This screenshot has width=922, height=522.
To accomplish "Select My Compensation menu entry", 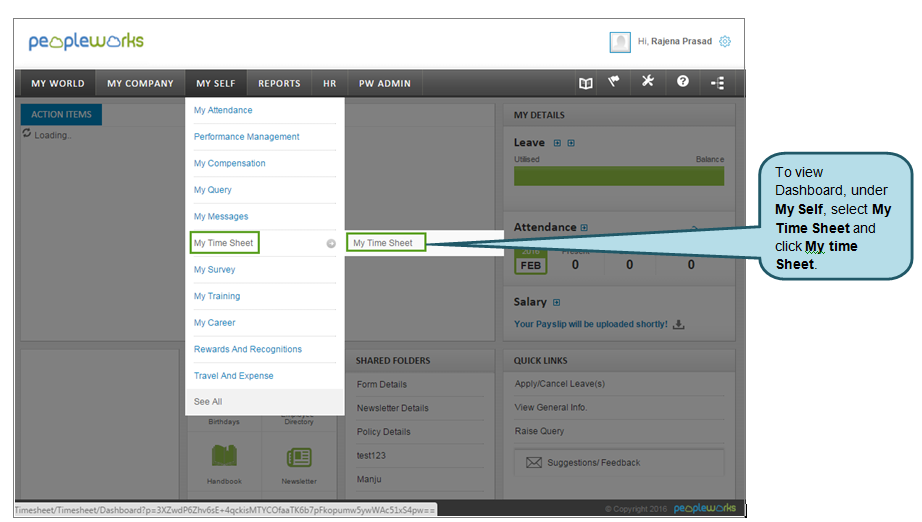I will (229, 163).
